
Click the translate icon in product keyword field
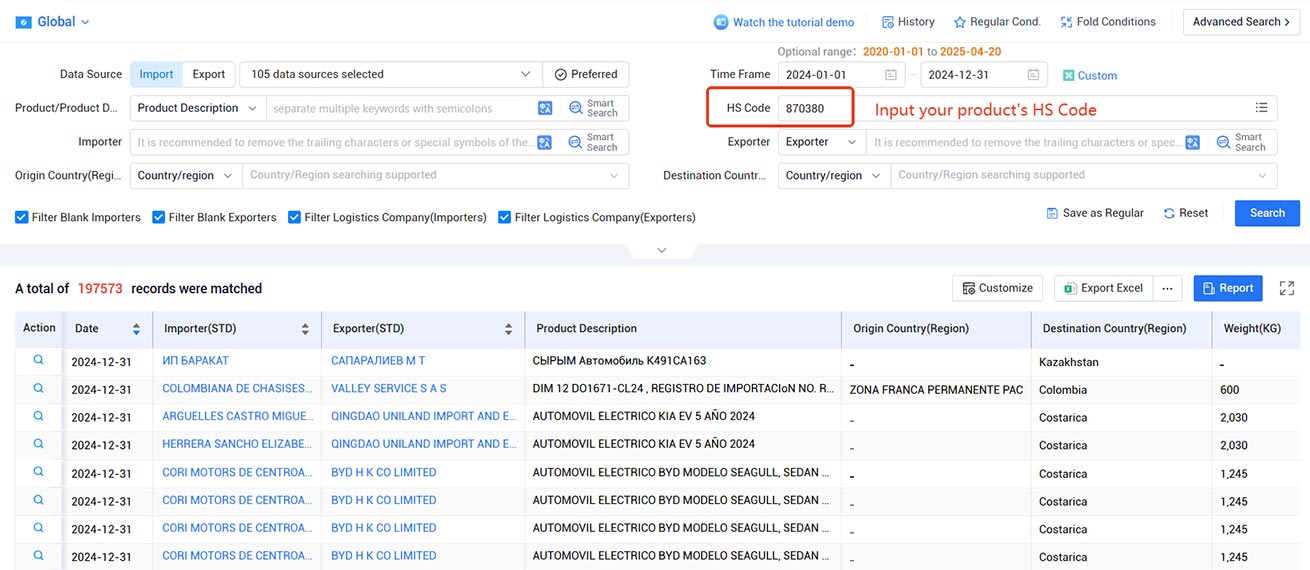click(545, 108)
